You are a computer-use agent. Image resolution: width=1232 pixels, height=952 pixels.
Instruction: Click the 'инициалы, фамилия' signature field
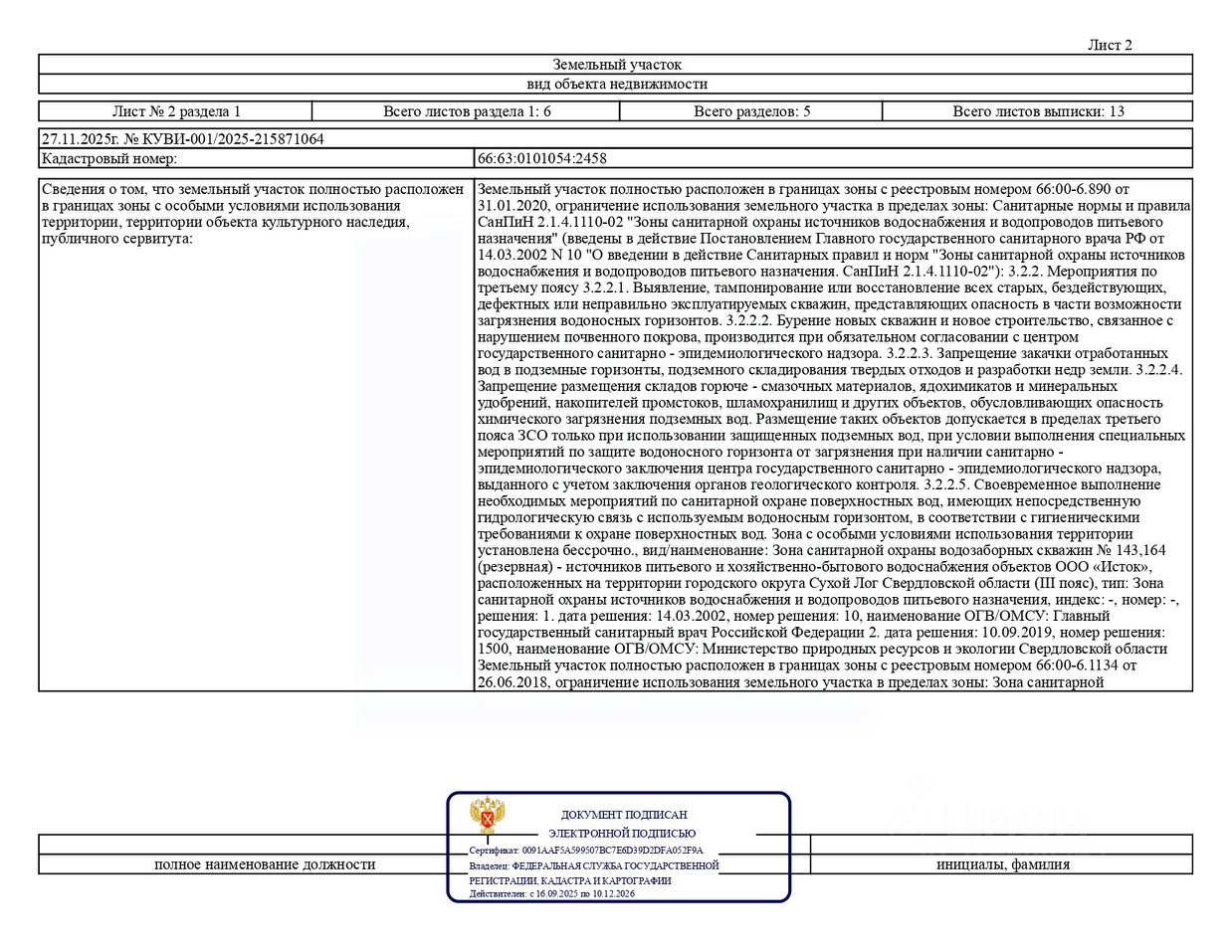point(1002,864)
